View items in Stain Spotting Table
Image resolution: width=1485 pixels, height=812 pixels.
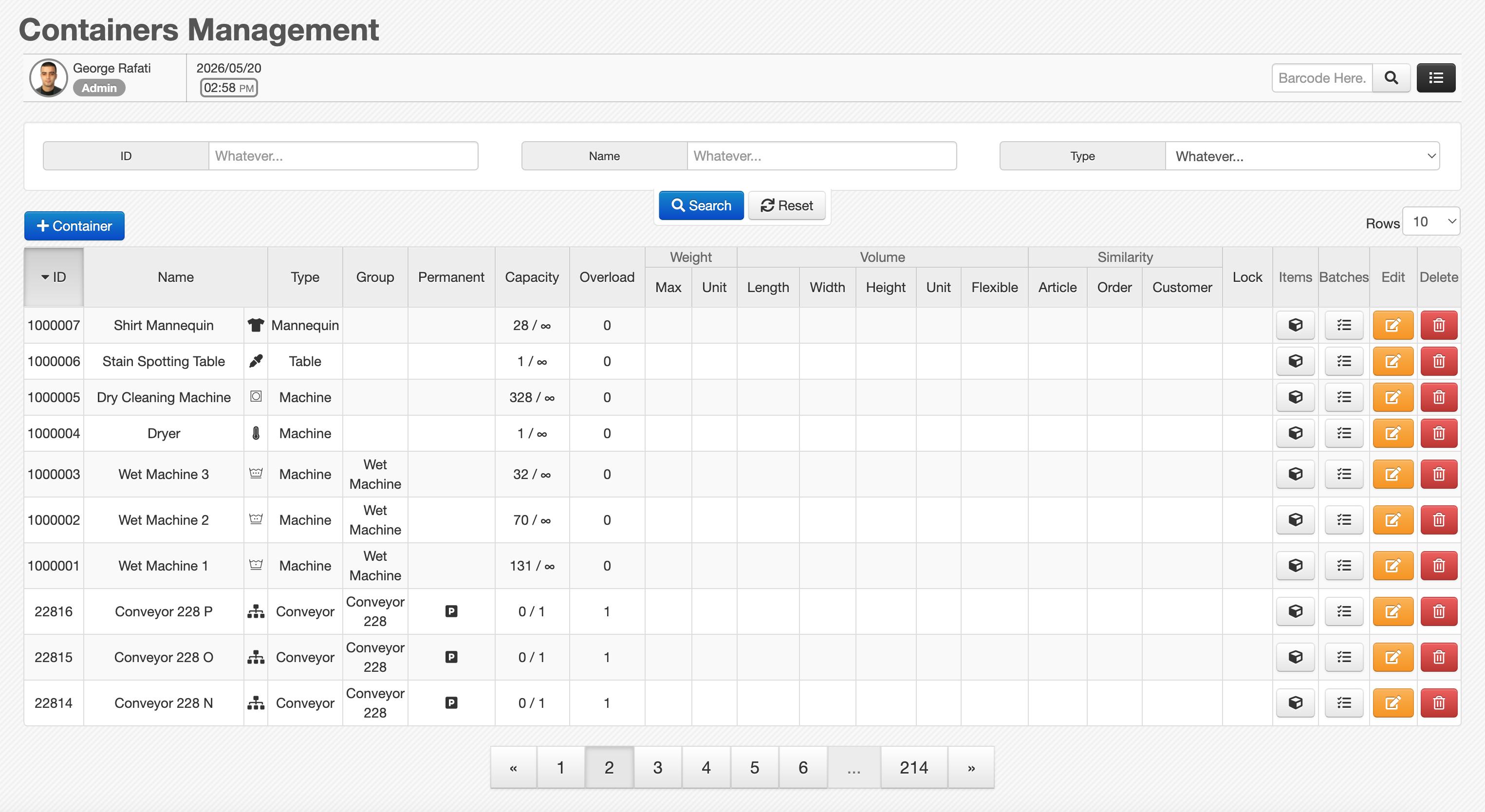[1295, 361]
